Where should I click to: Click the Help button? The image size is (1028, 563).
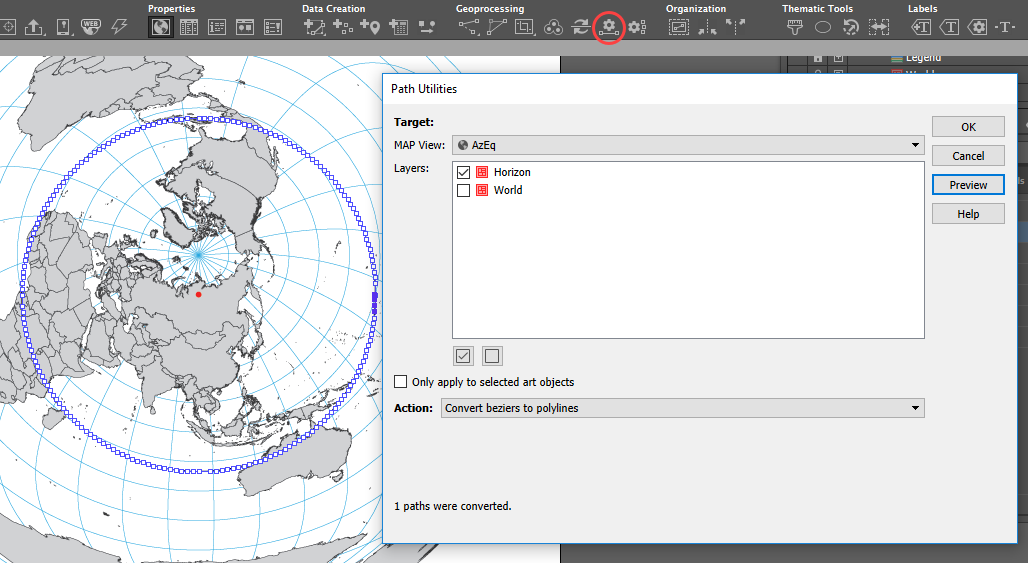968,214
